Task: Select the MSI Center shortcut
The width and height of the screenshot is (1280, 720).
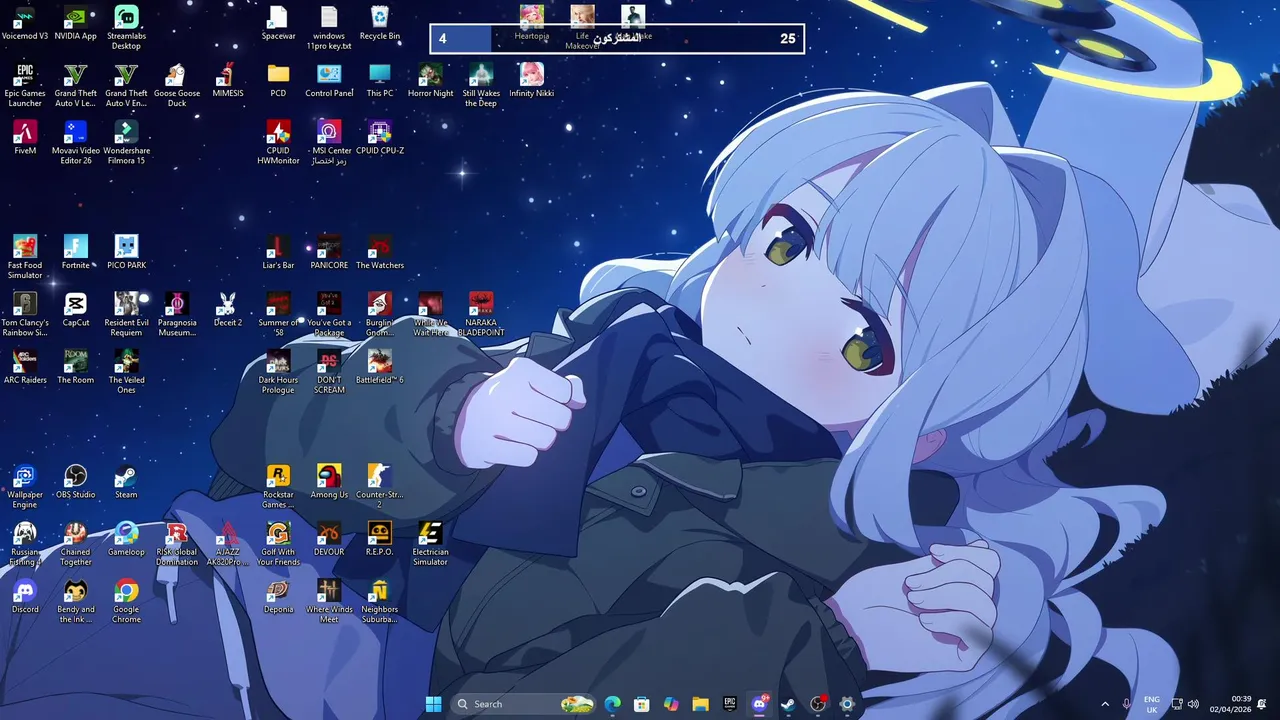Action: coord(329,143)
